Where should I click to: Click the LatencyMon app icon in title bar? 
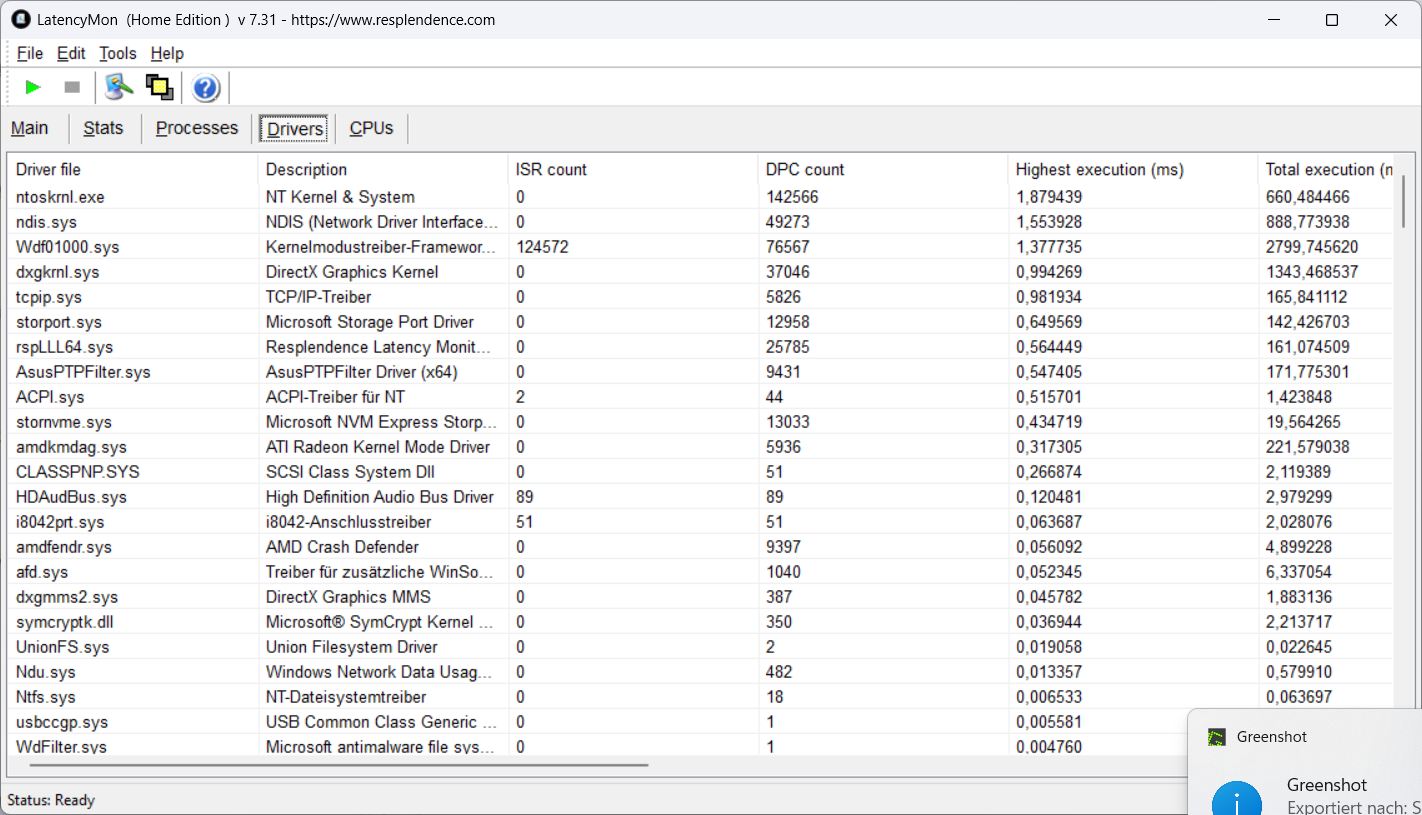(x=20, y=19)
